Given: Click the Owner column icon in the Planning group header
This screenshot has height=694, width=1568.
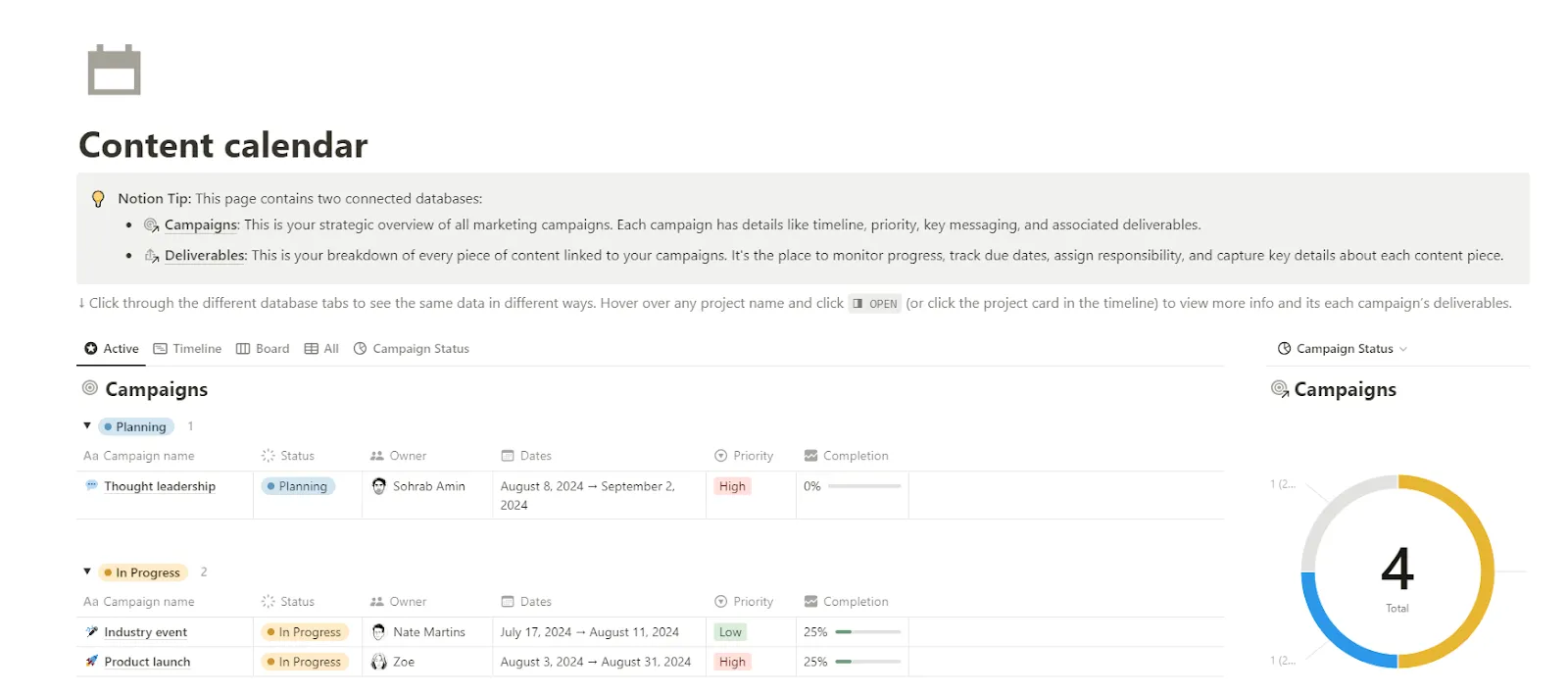Looking at the screenshot, I should [x=377, y=456].
